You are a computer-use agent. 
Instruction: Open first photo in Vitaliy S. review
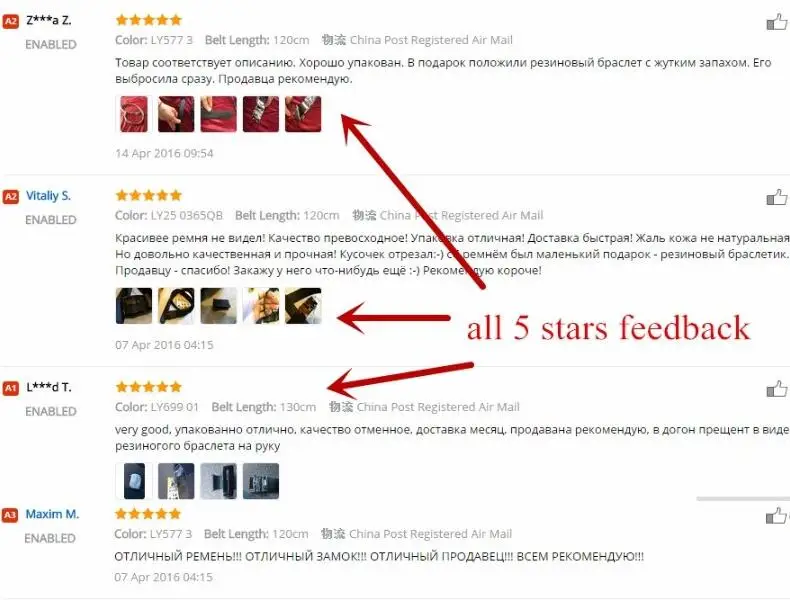tap(134, 306)
